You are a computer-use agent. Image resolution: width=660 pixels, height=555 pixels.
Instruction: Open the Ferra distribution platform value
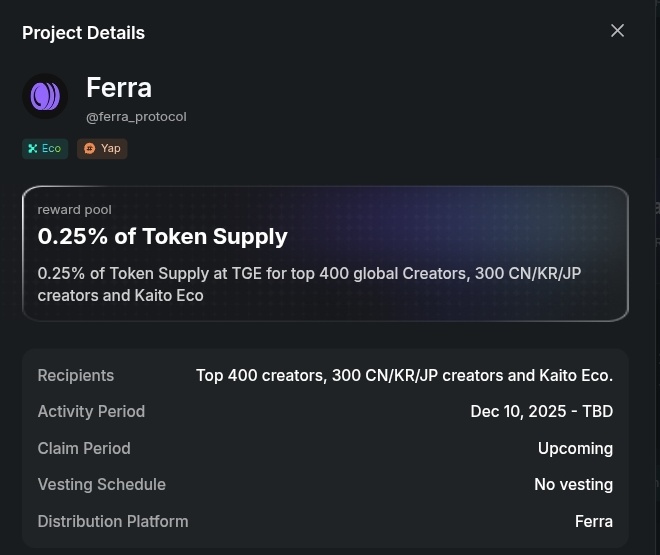coord(594,521)
